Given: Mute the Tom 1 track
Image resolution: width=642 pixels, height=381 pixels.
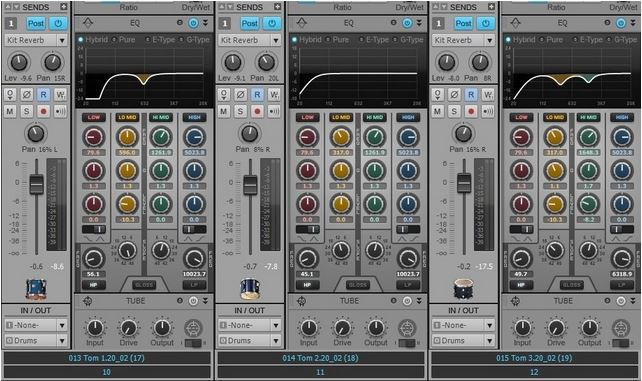Looking at the screenshot, I should pos(10,111).
